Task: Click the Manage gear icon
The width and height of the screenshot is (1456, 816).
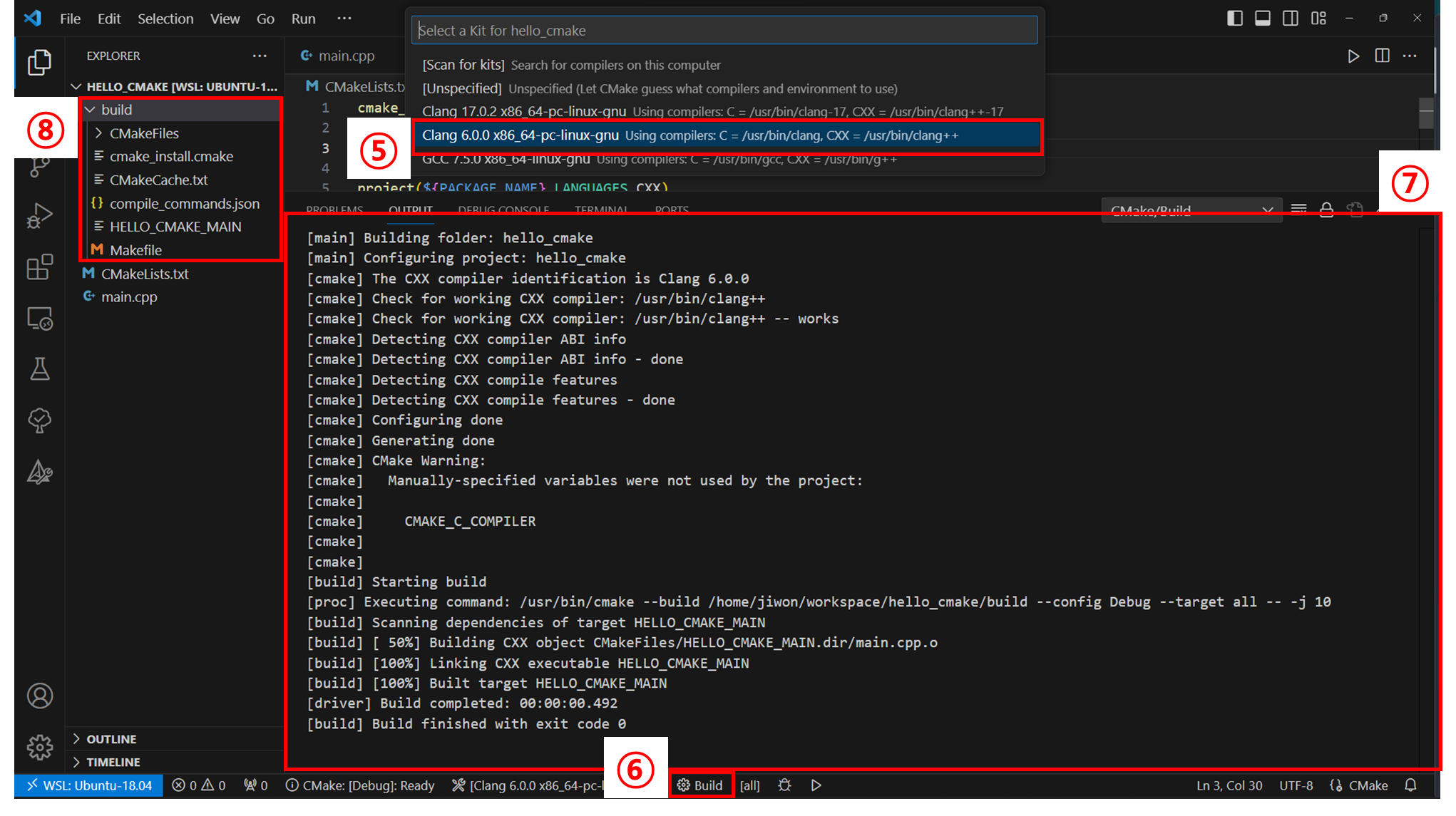Action: (x=39, y=747)
